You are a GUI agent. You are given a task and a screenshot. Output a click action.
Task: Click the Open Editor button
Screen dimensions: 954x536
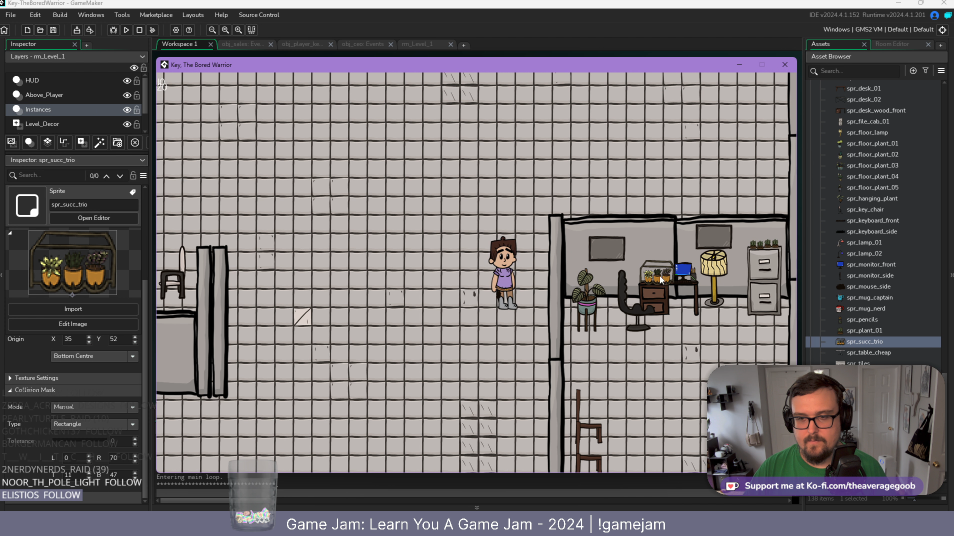tap(94, 218)
